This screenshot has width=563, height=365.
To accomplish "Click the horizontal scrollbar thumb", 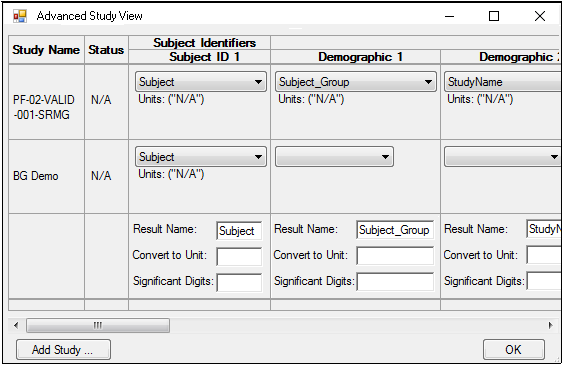I will click(98, 326).
